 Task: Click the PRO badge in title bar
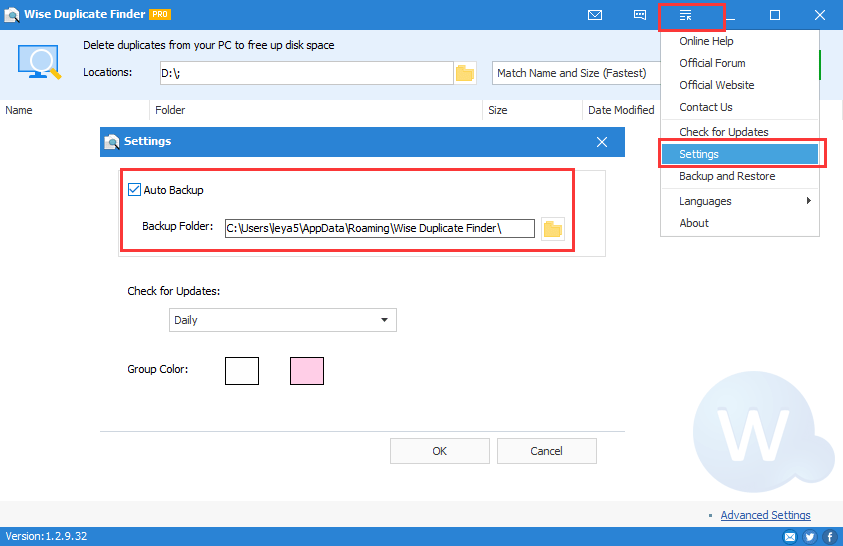coord(160,15)
